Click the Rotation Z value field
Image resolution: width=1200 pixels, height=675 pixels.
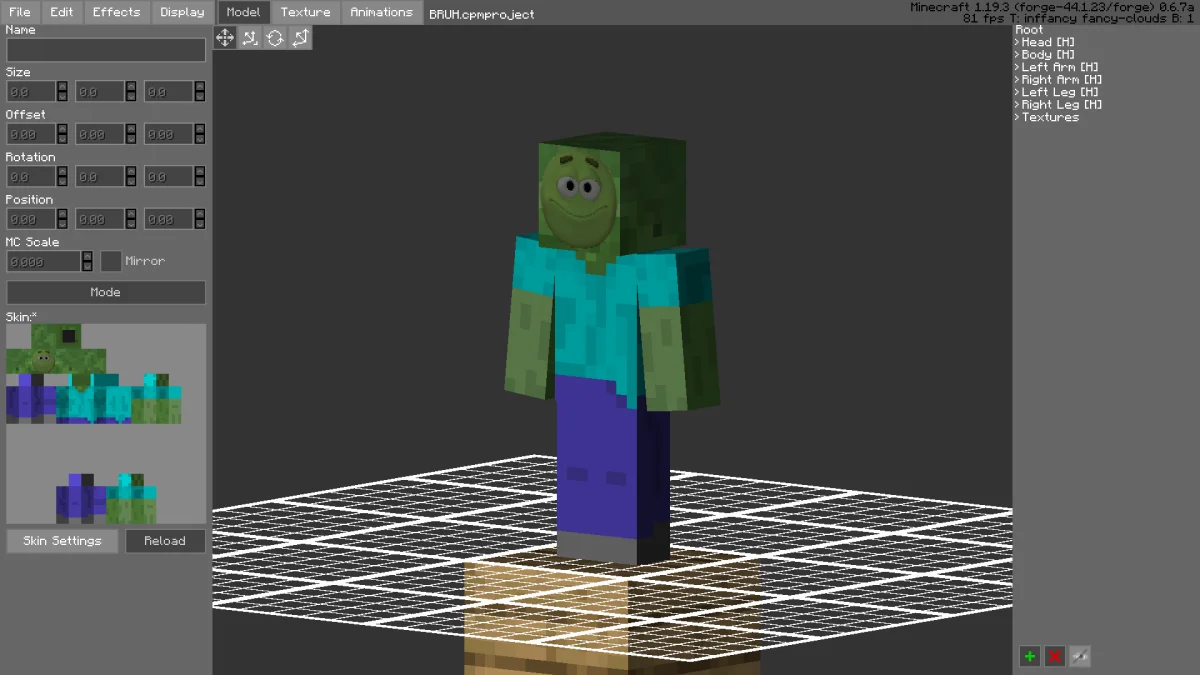(x=169, y=177)
